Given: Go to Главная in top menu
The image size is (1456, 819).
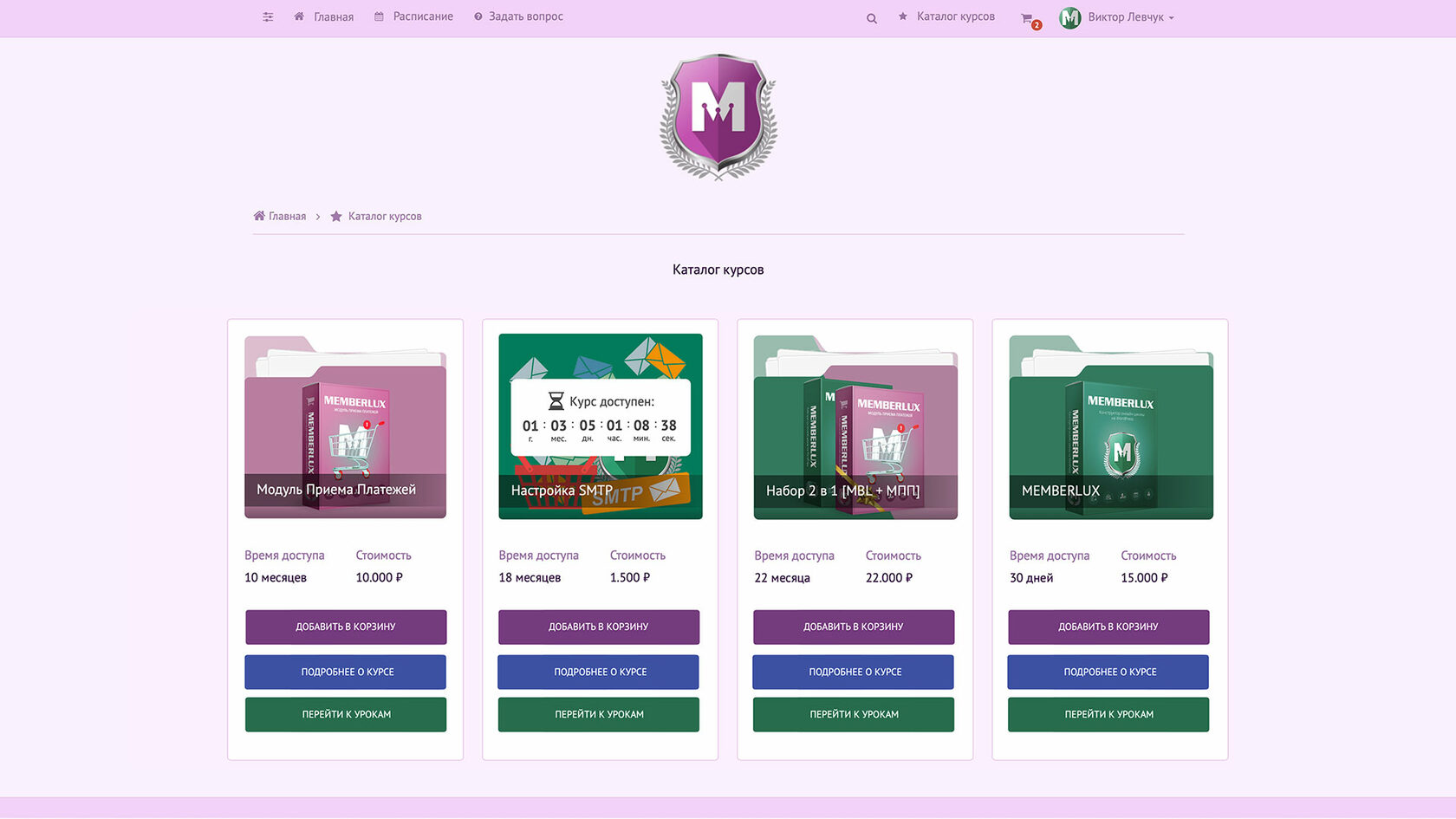Looking at the screenshot, I should (334, 17).
